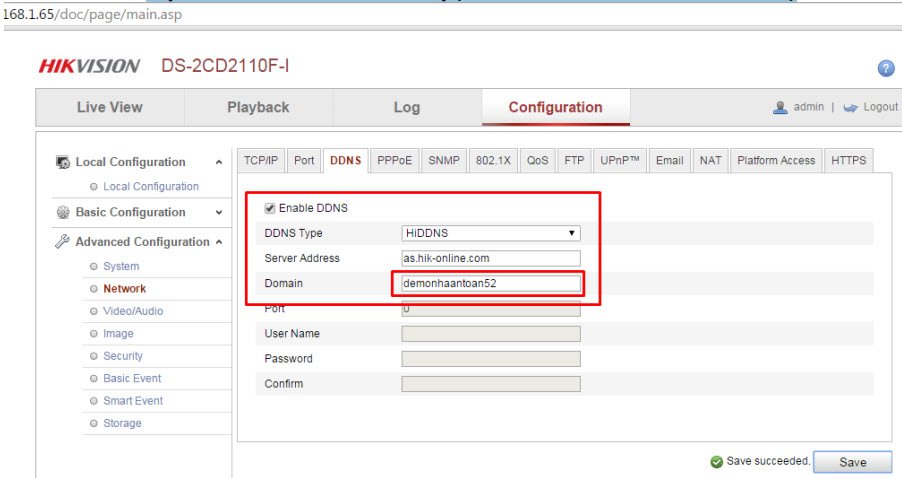Viewport: 902px width, 478px height.
Task: Click the blue help question mark icon
Action: coord(885,68)
